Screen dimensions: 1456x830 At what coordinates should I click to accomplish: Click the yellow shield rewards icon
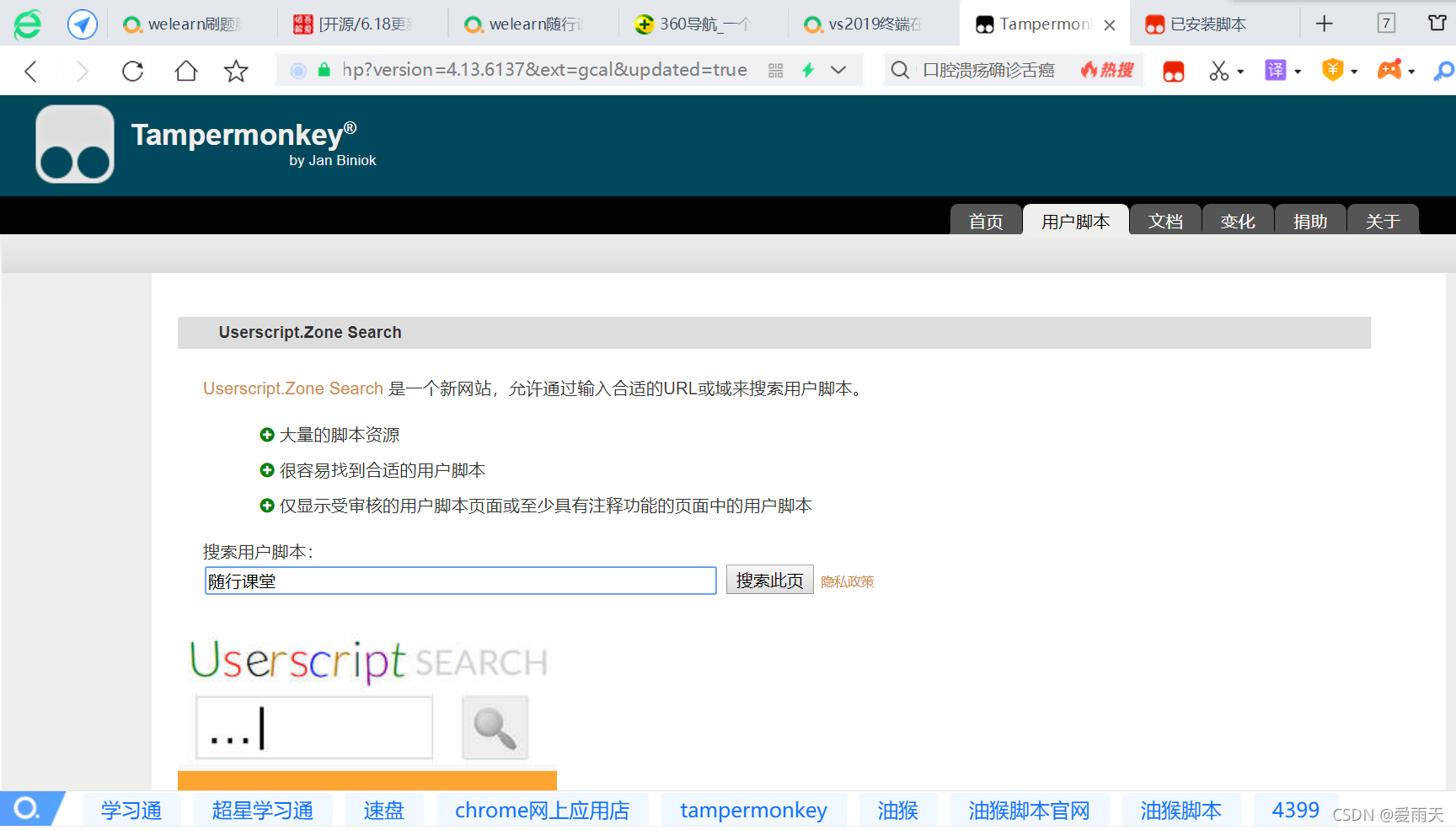1331,71
